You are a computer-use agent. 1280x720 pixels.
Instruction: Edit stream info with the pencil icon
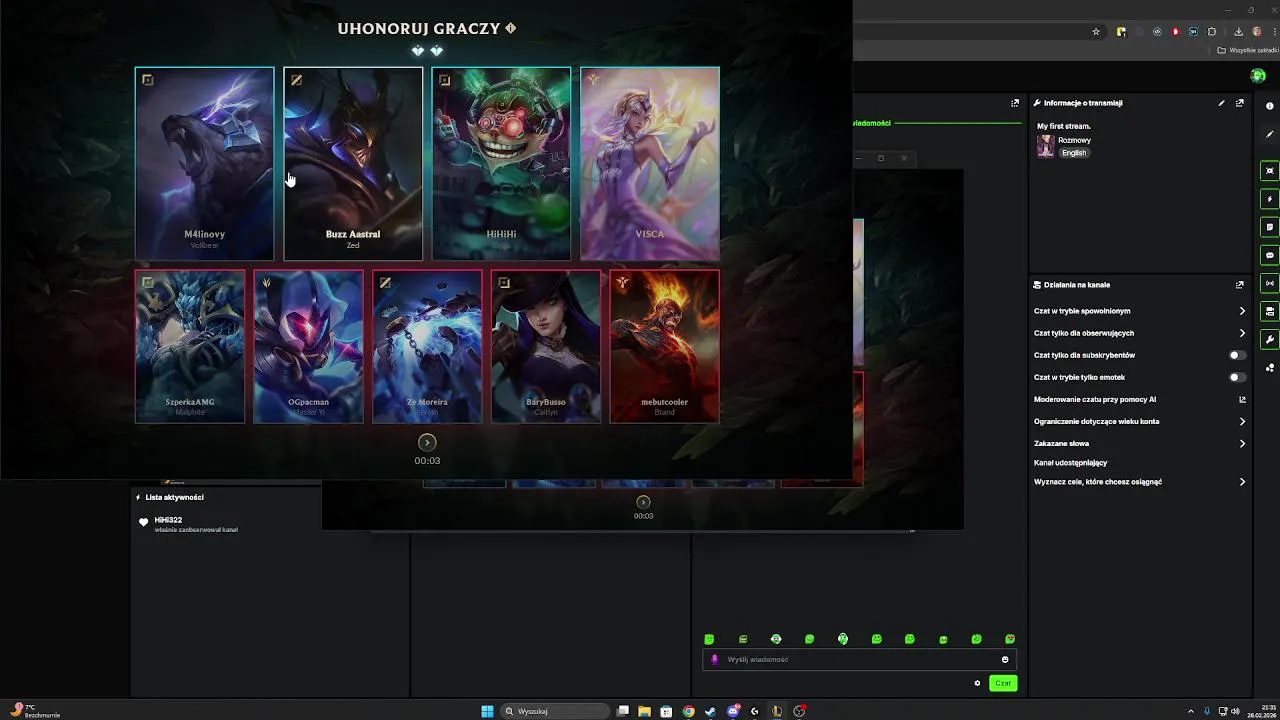point(1221,103)
